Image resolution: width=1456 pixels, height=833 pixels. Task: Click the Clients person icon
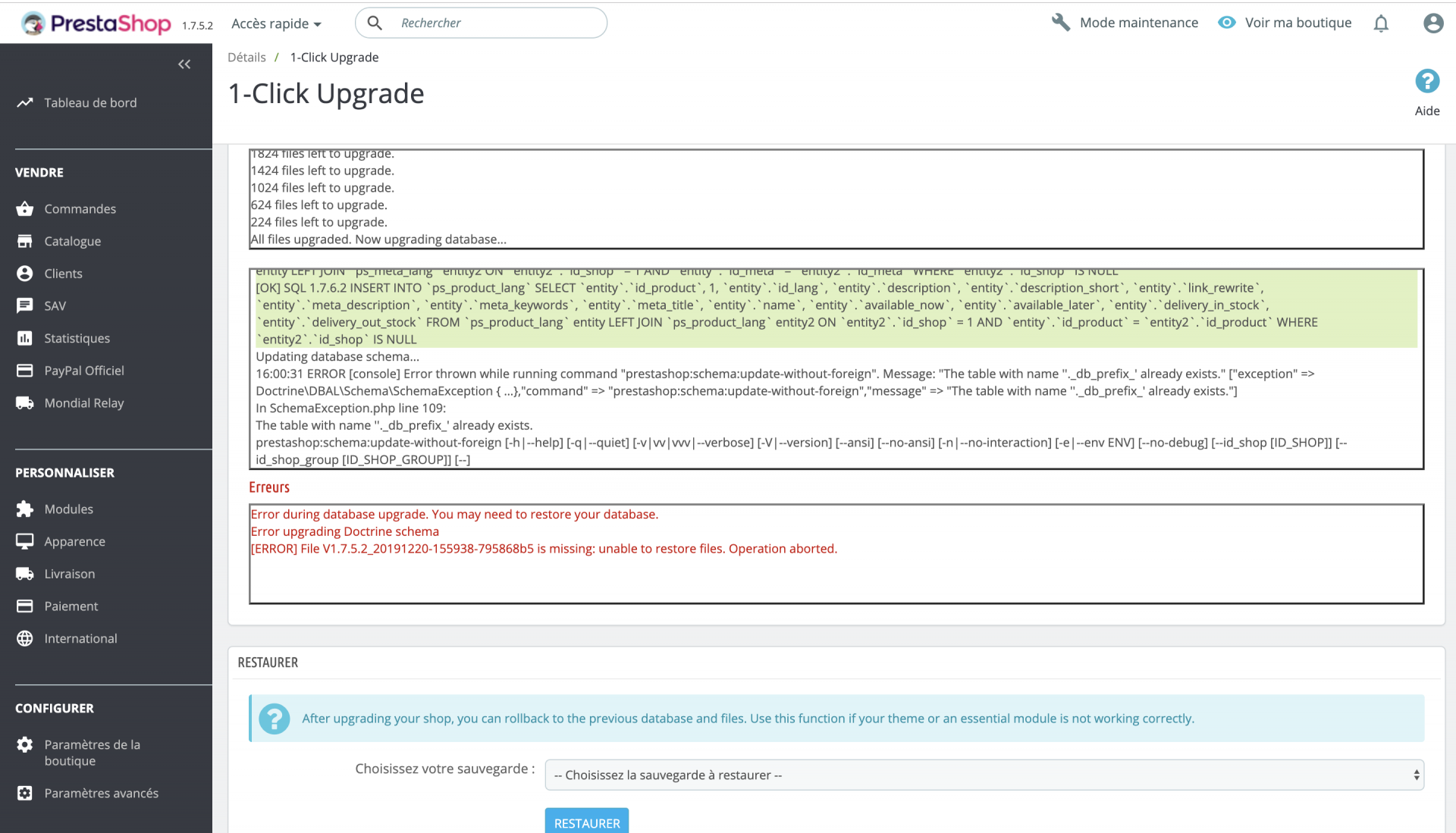25,274
